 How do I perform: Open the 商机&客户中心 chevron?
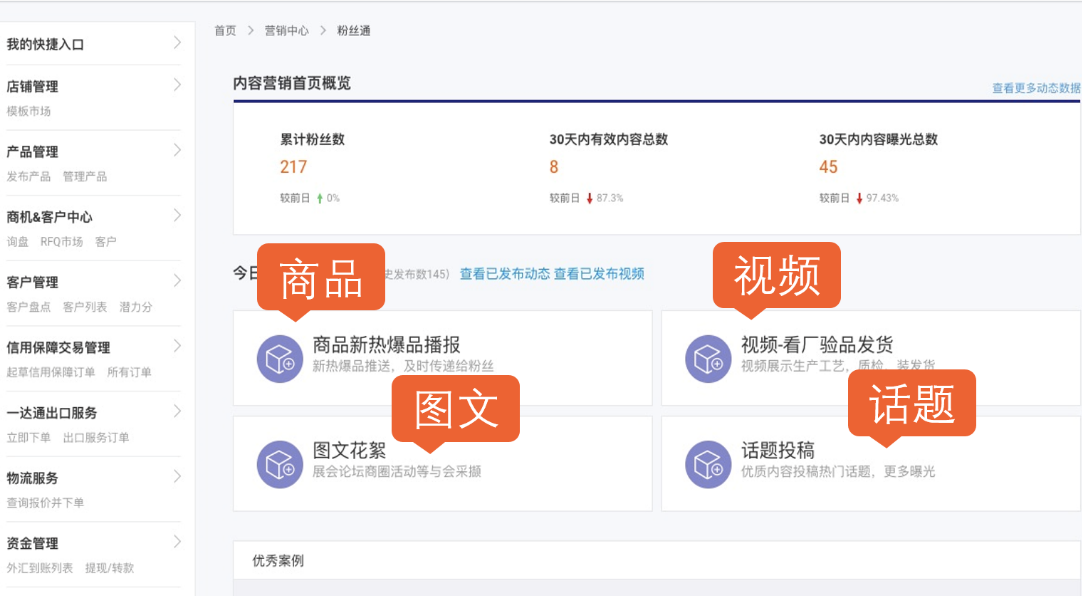pyautogui.click(x=177, y=216)
